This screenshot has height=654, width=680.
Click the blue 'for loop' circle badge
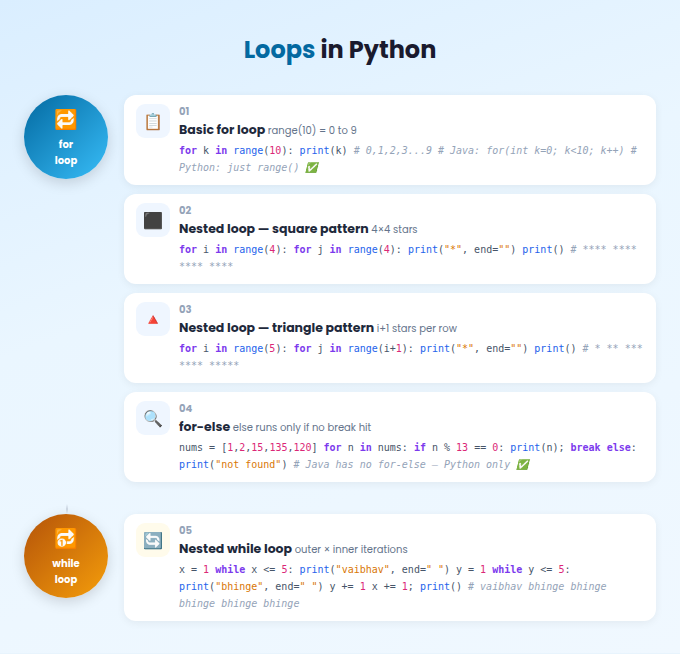point(66,137)
